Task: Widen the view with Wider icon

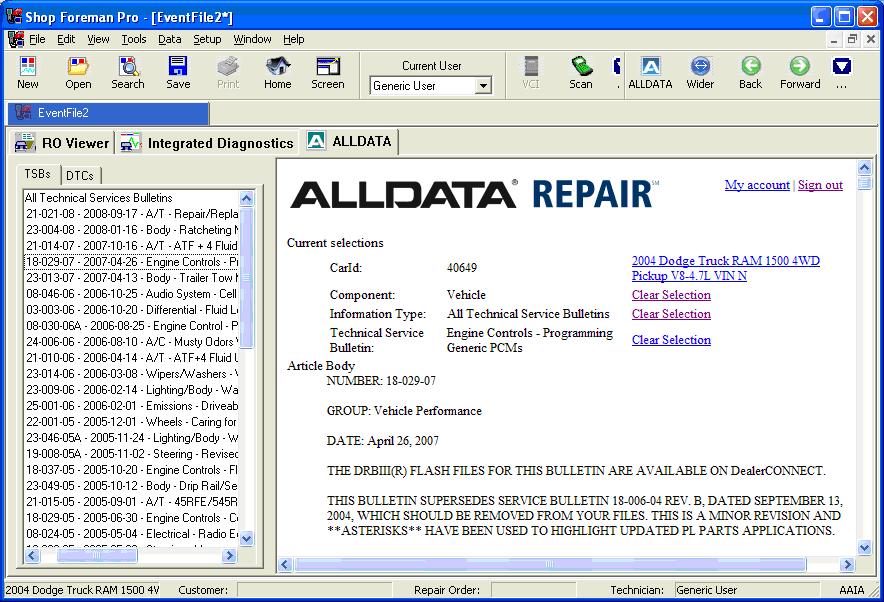Action: point(700,72)
